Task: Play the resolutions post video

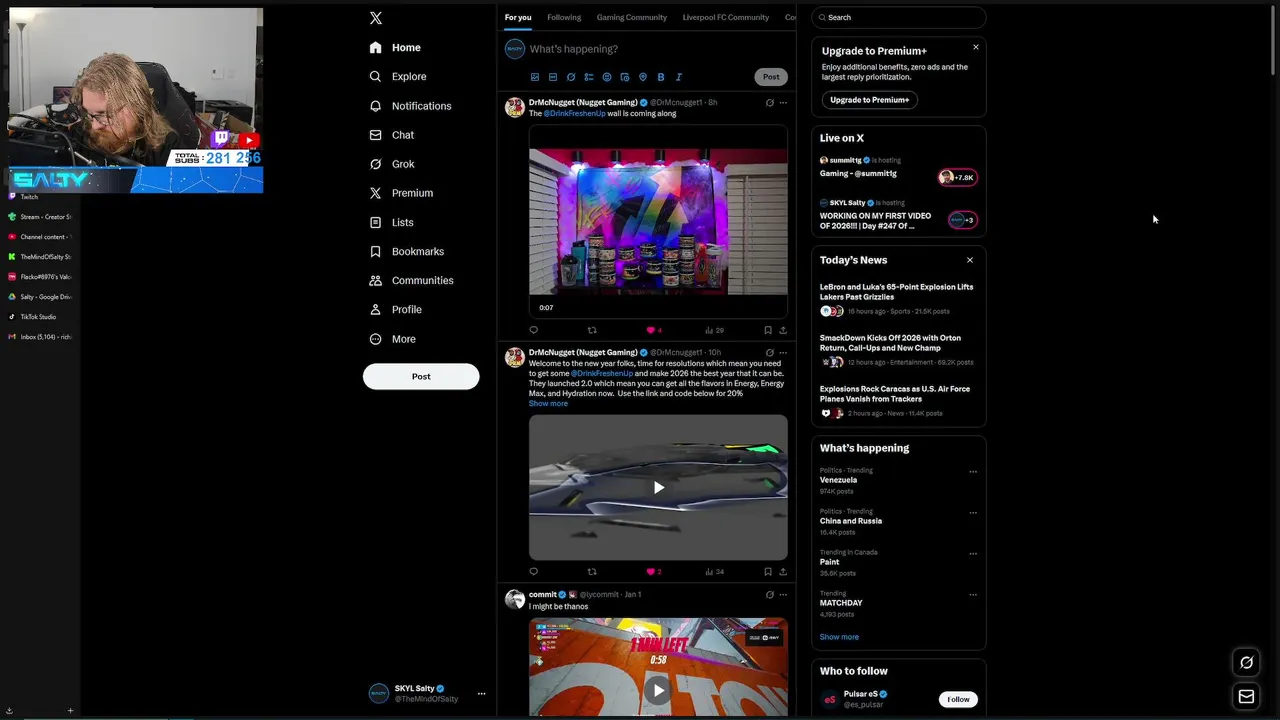Action: [x=658, y=488]
